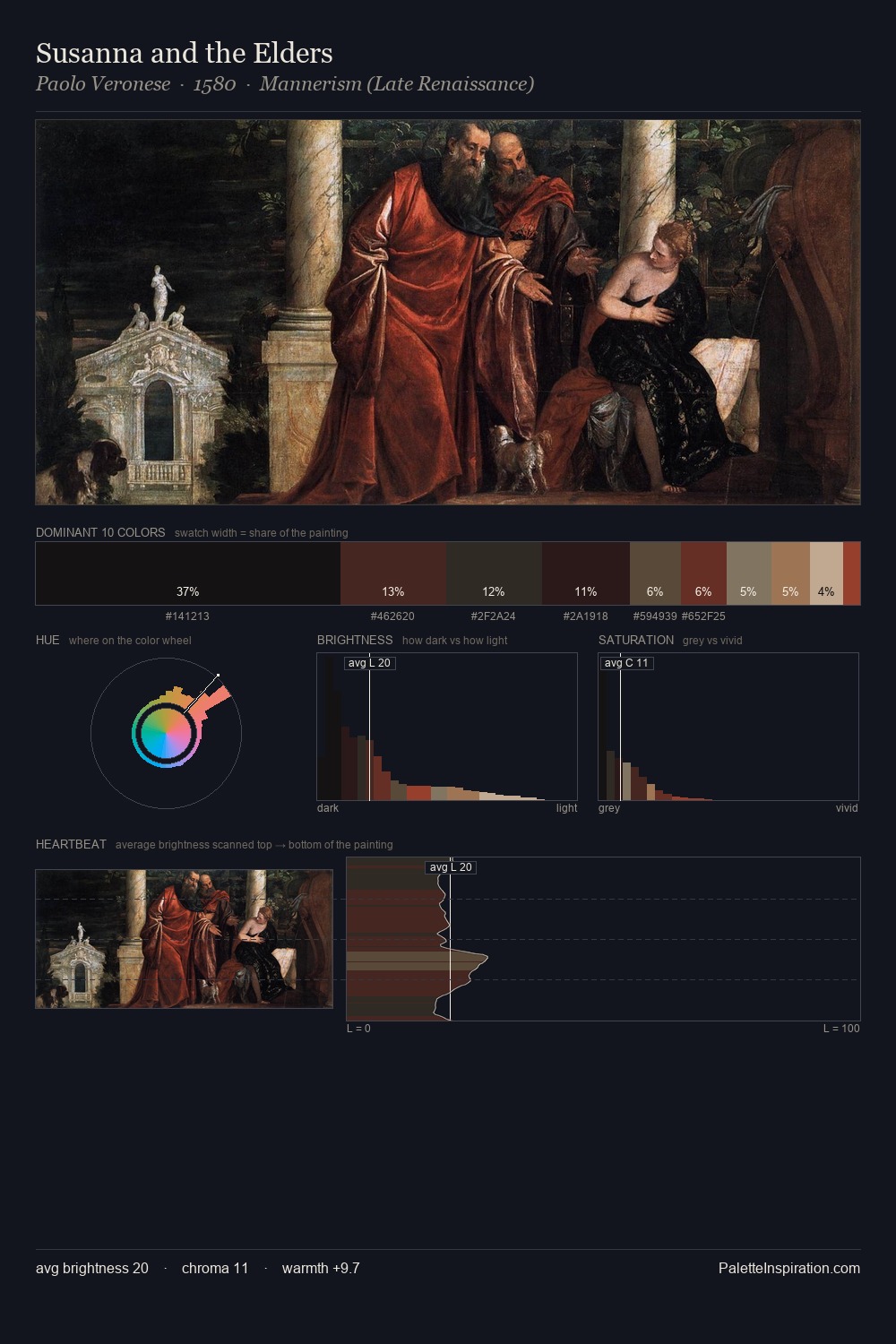Click the title 'Susanna and the Elders'
Viewport: 896px width, 1344px height.
(x=185, y=54)
